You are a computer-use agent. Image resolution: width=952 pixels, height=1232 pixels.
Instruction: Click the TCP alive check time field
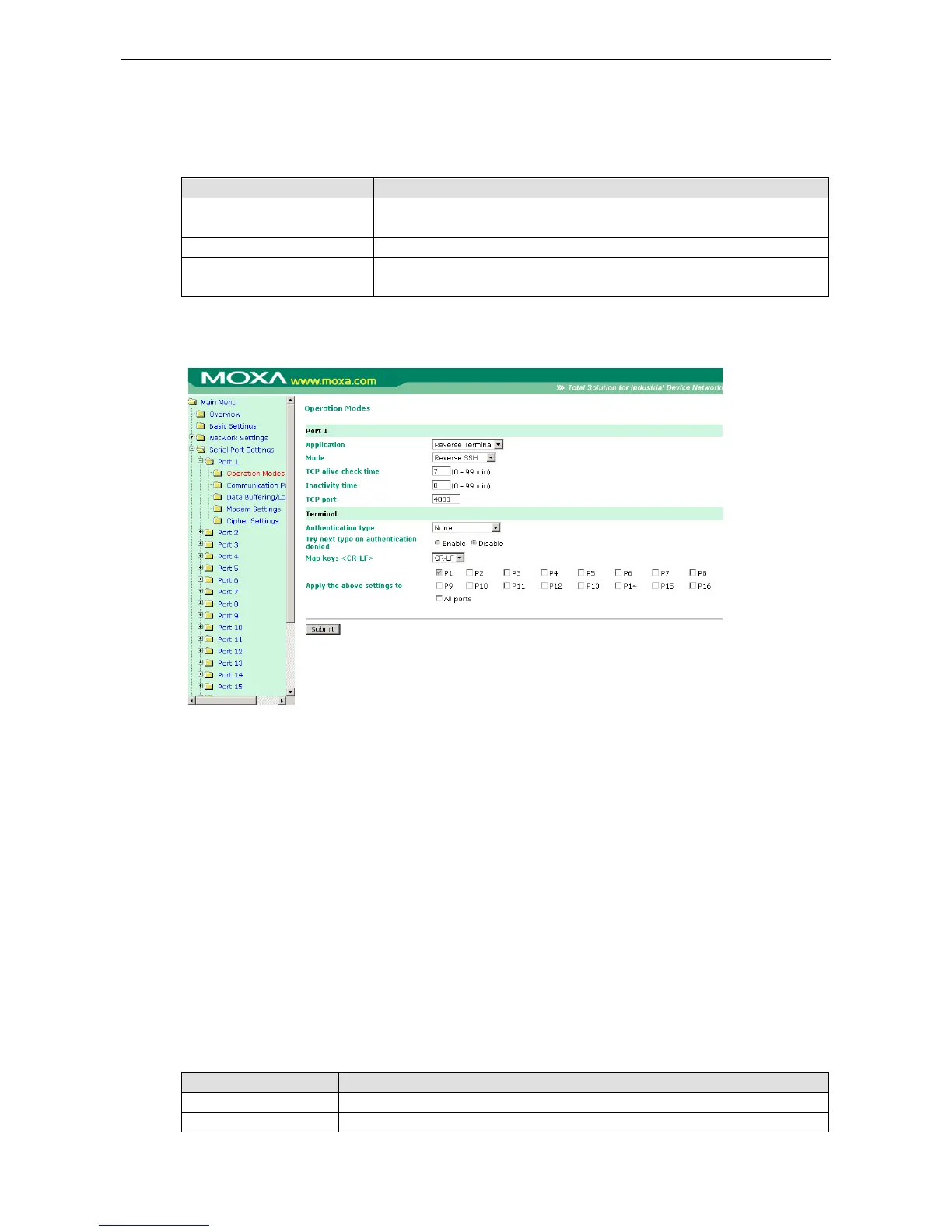pos(441,471)
